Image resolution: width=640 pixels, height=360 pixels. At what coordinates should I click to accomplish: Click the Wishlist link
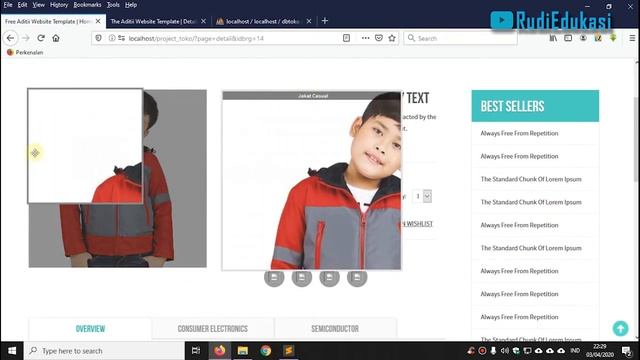click(418, 224)
